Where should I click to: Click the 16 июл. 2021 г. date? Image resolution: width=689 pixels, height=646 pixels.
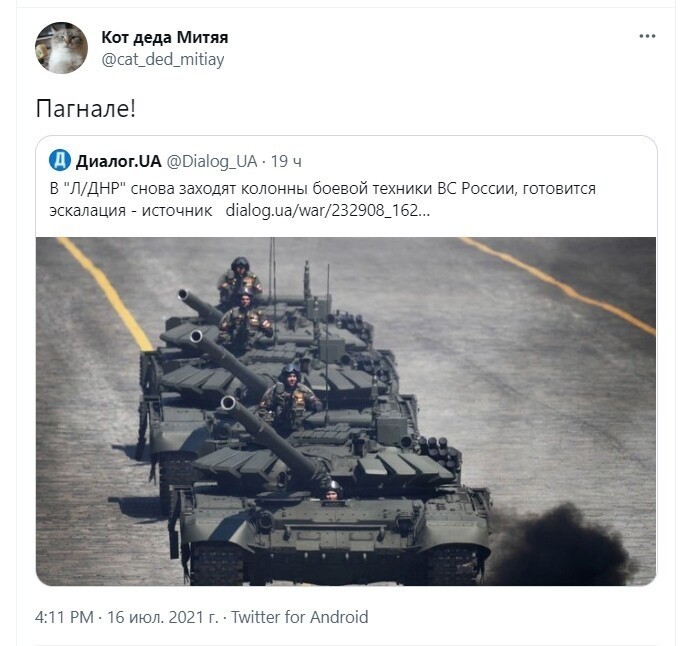163,617
